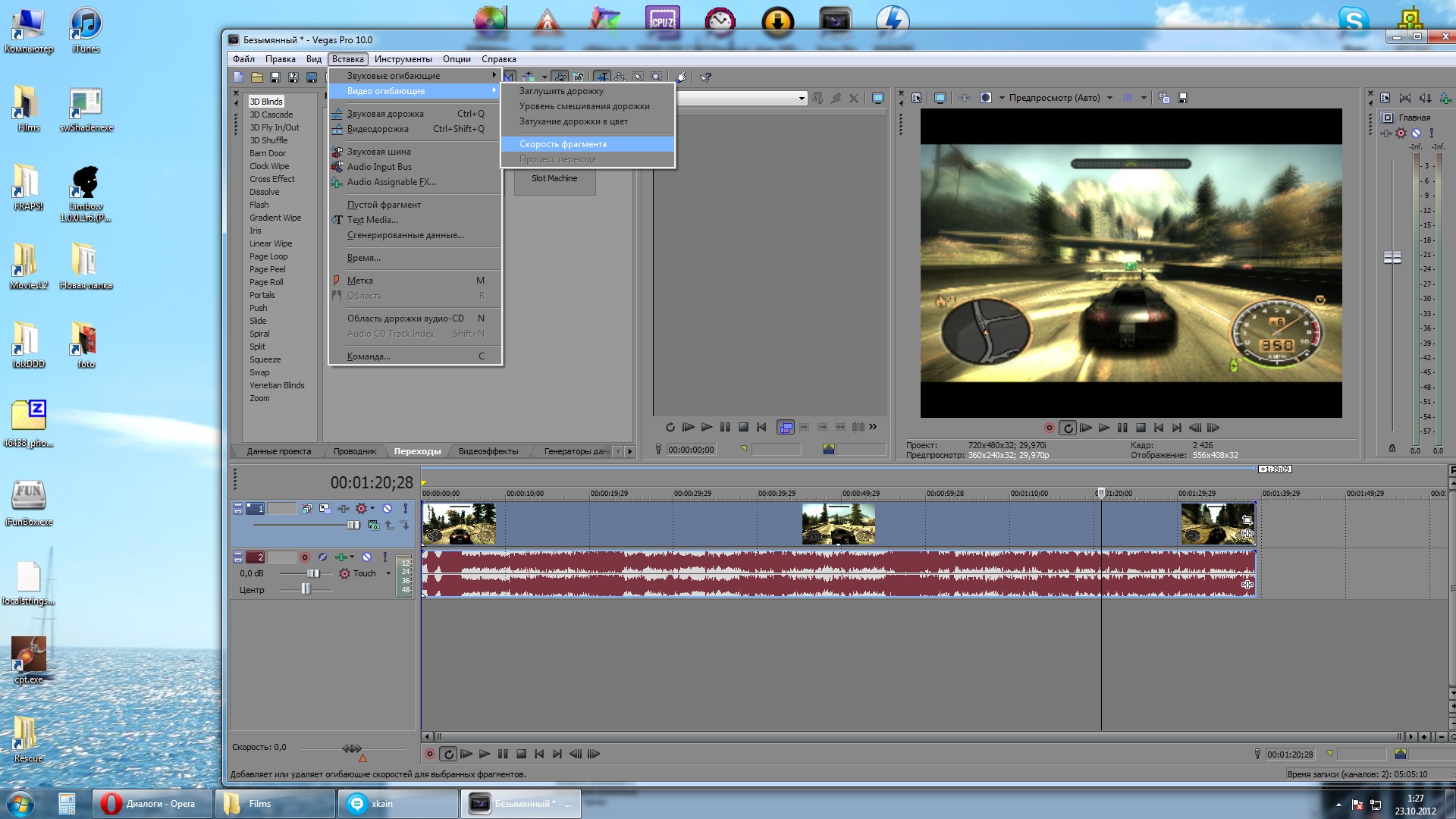Viewport: 1456px width, 819px height.
Task: Choose Заглушить дорожку menu entry
Action: tap(588, 91)
